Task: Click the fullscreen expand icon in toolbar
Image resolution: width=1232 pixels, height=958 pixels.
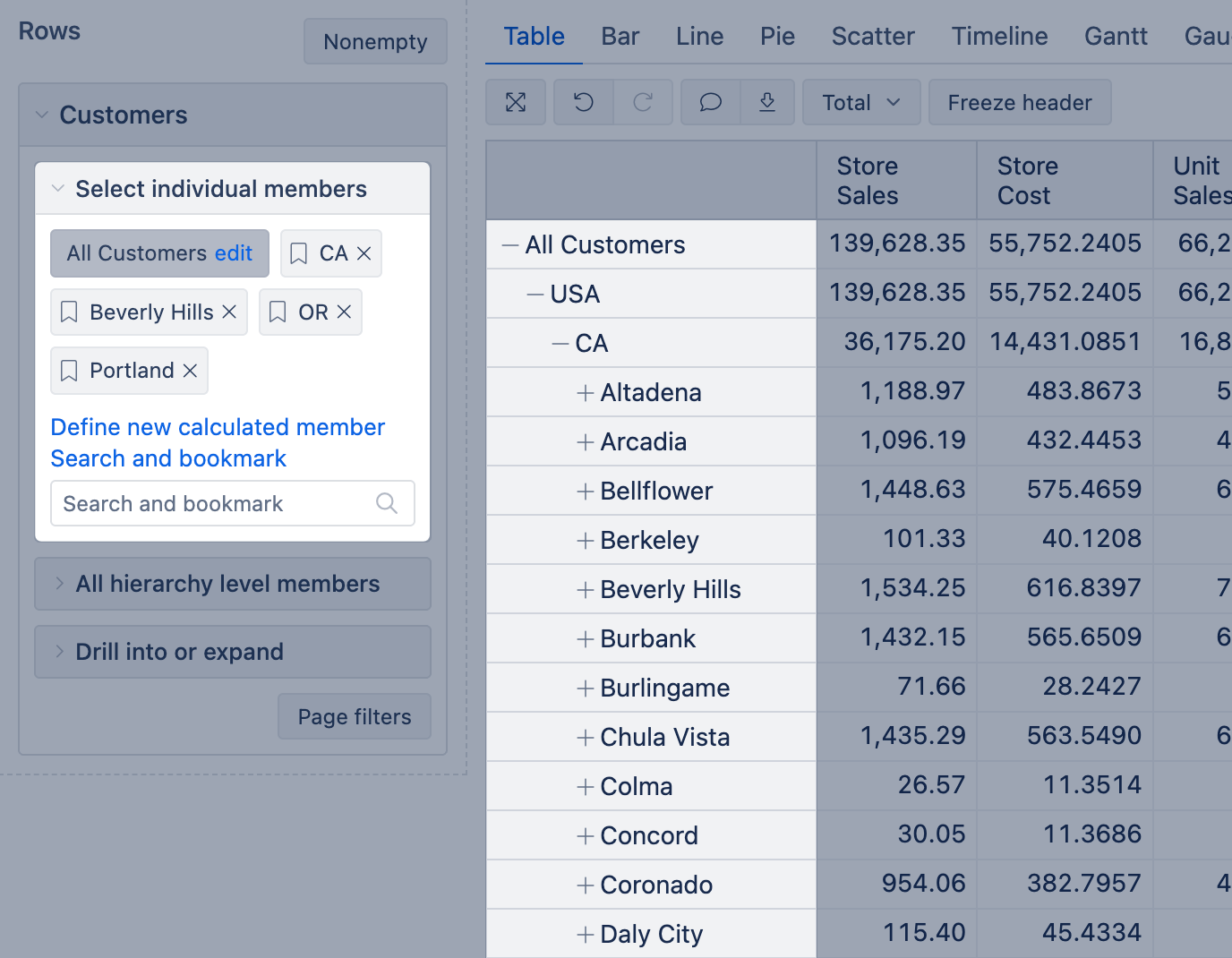Action: click(x=516, y=102)
